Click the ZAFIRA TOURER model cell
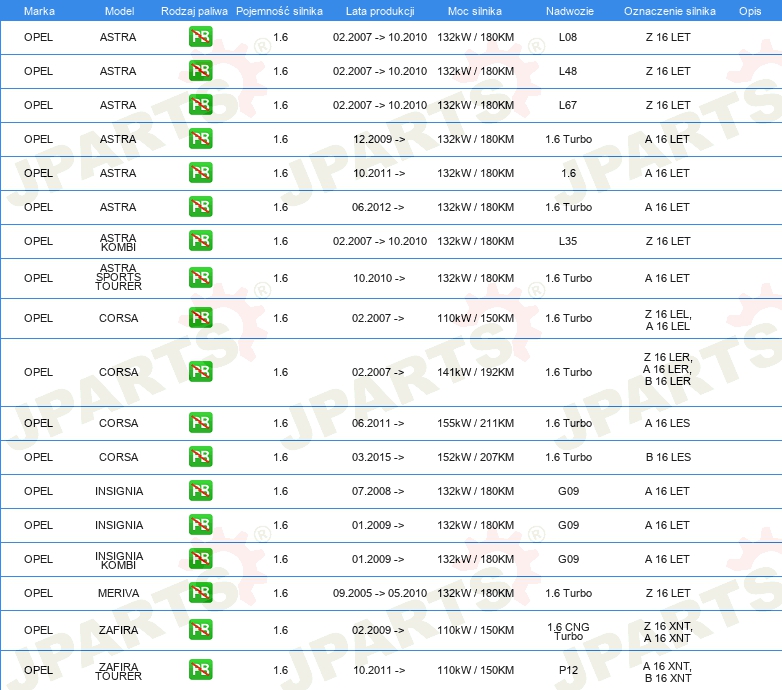Viewport: 782px width, 690px height. pos(118,671)
